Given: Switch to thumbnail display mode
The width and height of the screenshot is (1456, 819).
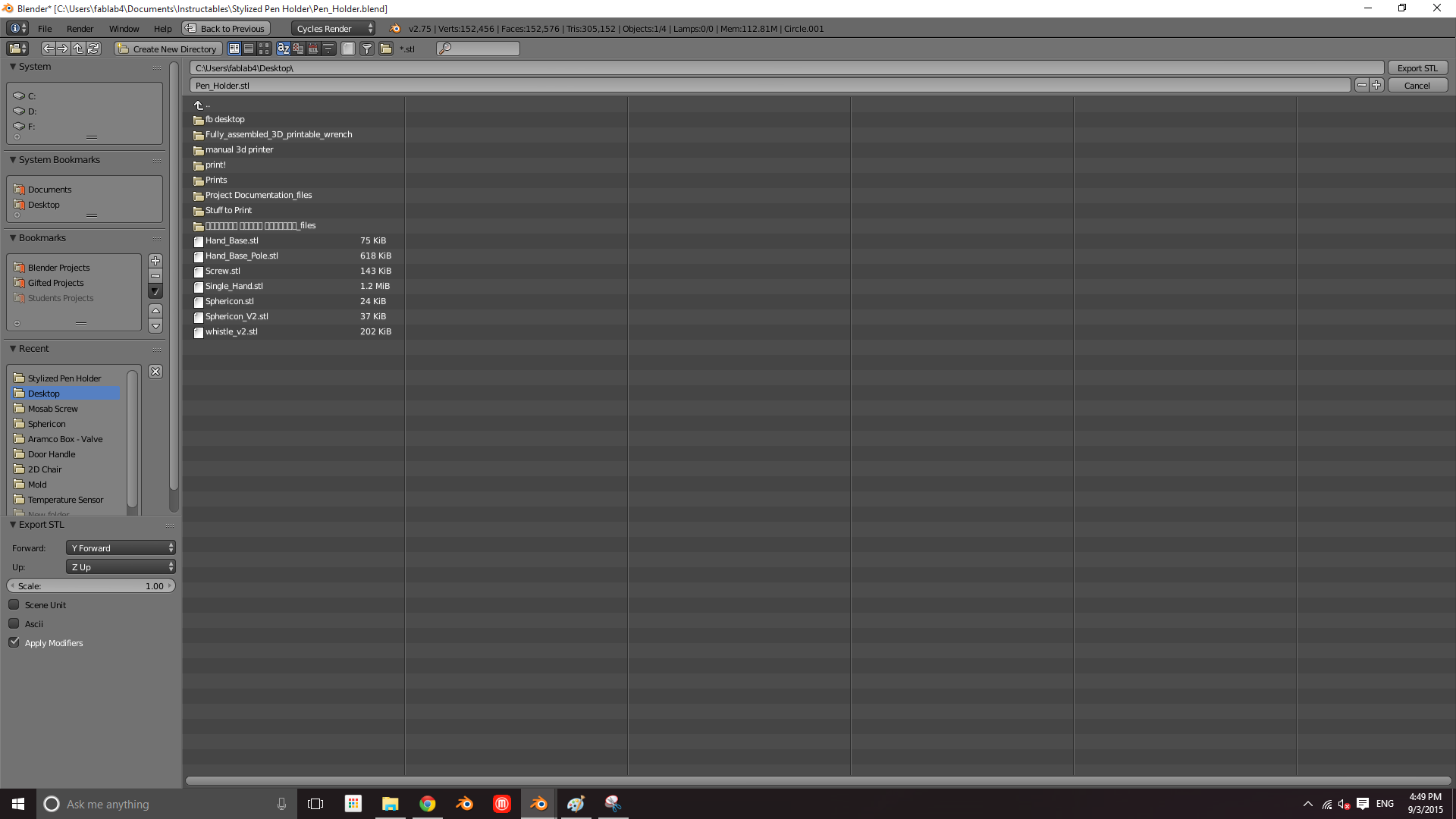Looking at the screenshot, I should [263, 49].
